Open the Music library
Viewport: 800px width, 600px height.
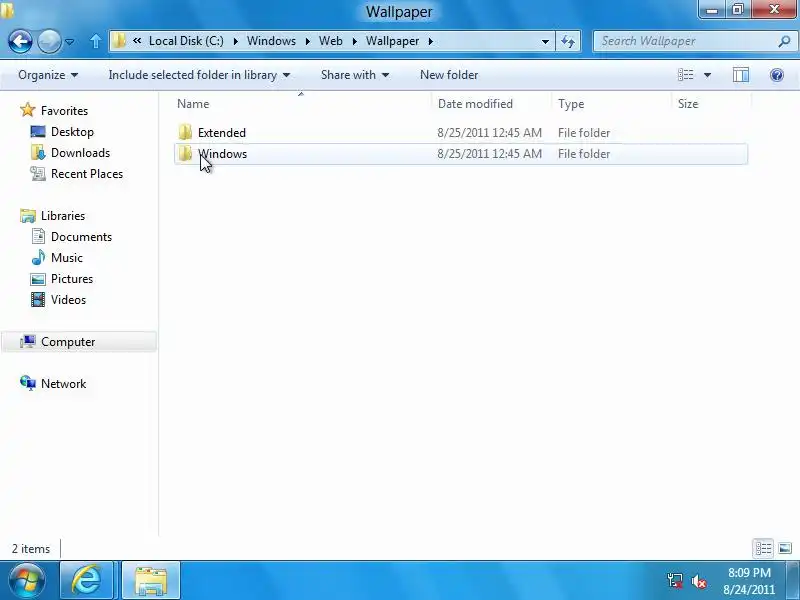click(x=66, y=258)
